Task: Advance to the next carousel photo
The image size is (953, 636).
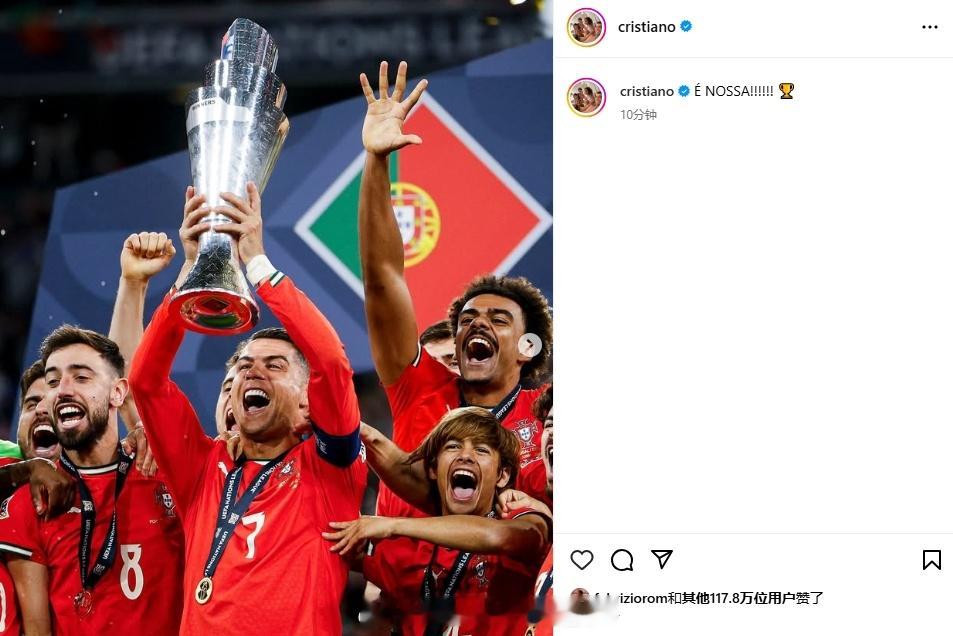Action: coord(529,345)
